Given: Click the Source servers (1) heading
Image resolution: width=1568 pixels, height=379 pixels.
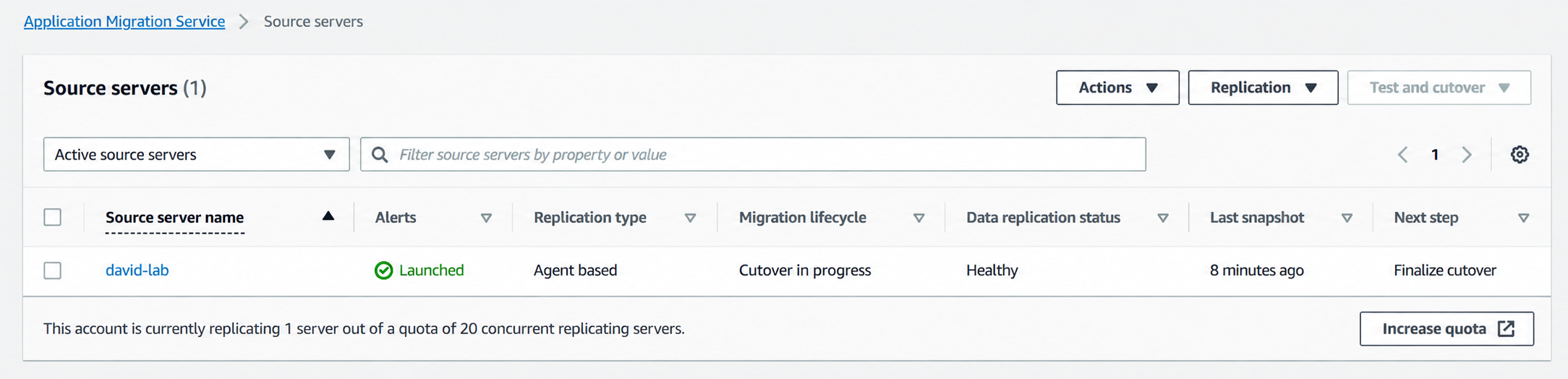Looking at the screenshot, I should 125,88.
